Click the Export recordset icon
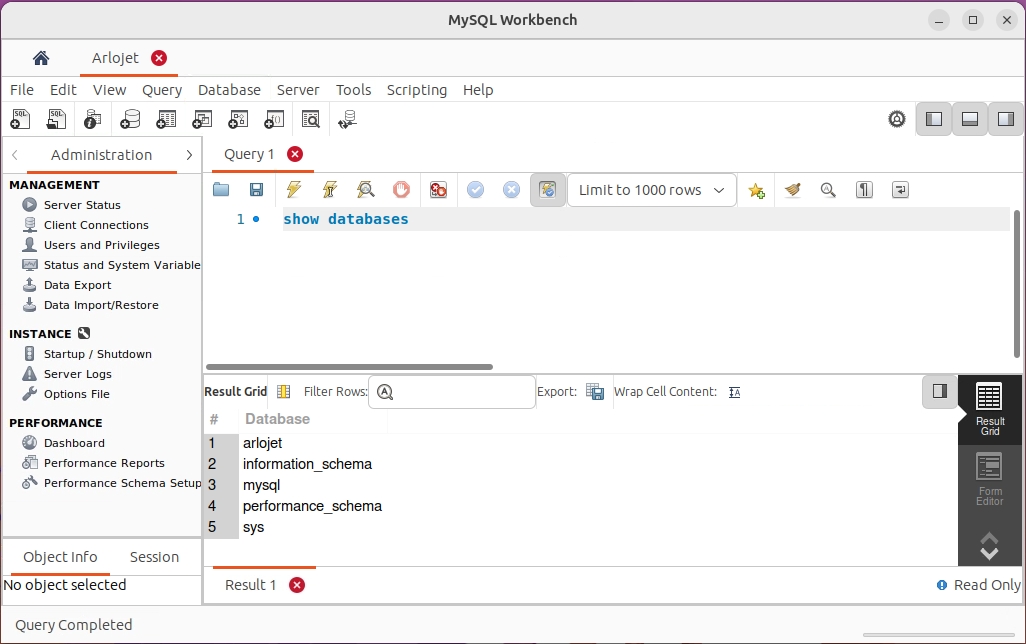 pyautogui.click(x=595, y=392)
